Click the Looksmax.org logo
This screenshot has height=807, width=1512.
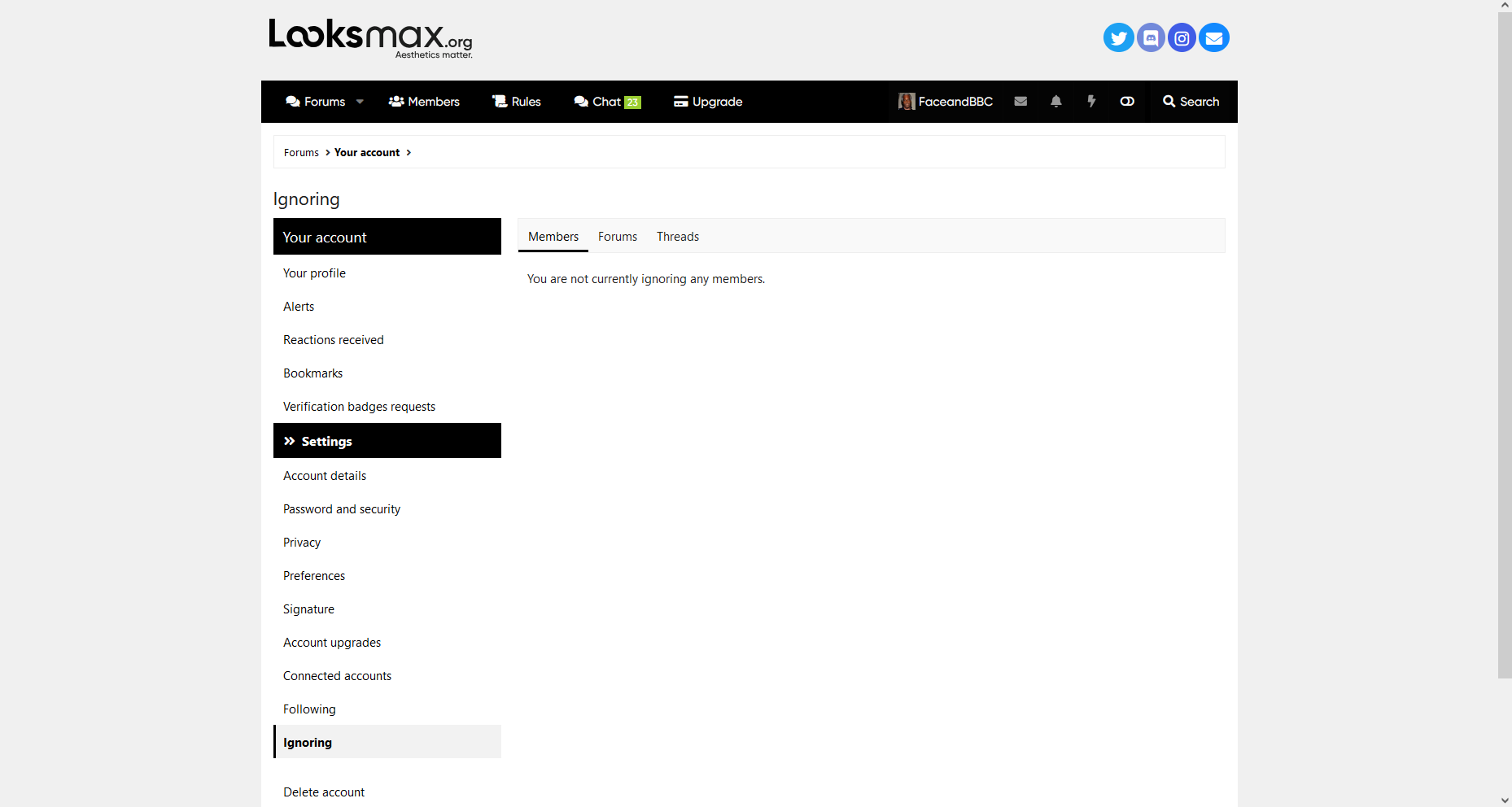pyautogui.click(x=370, y=37)
